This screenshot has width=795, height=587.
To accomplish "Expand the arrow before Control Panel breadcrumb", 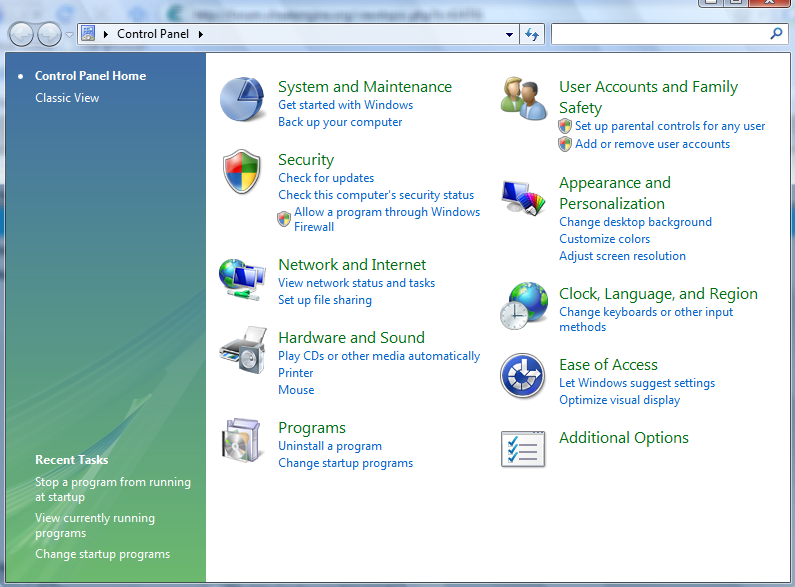I will point(105,34).
